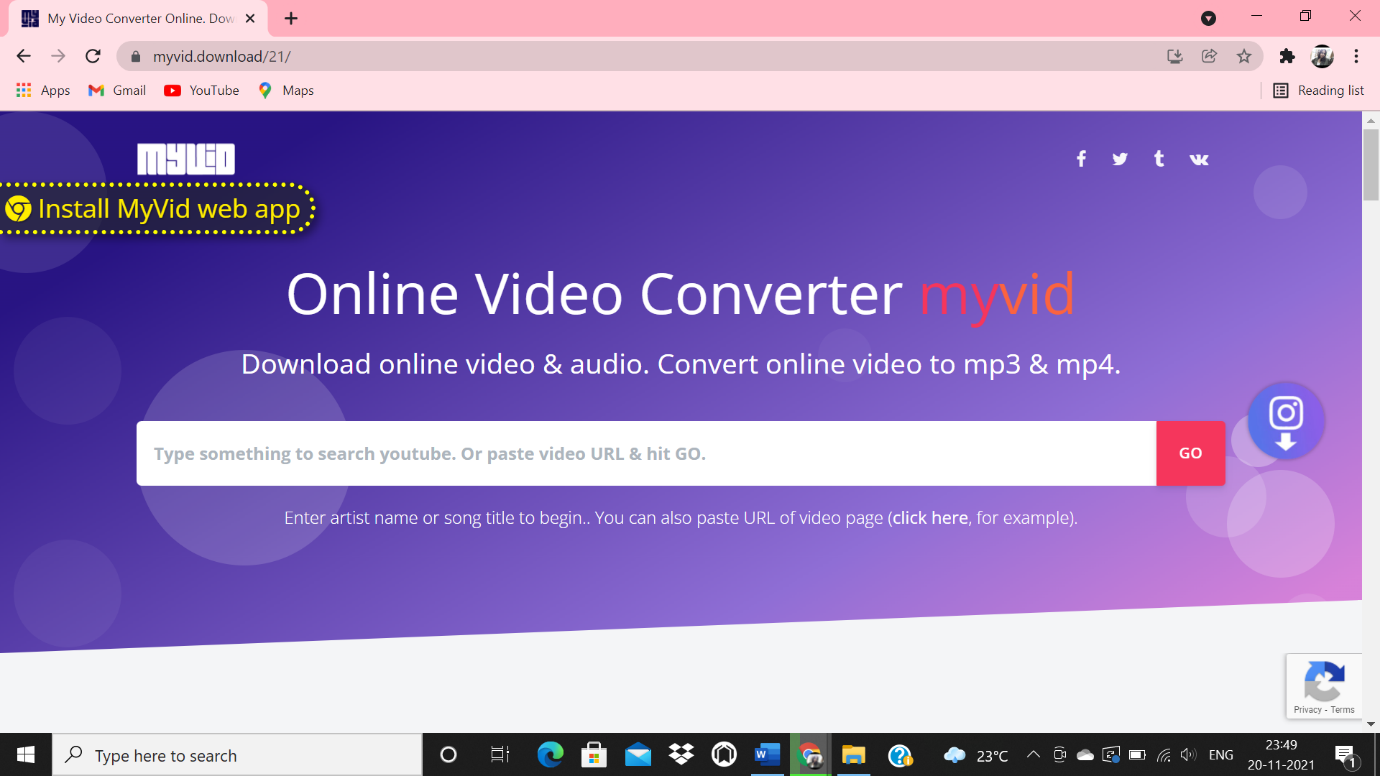
Task: Open MyVid Facebook page icon
Action: 1081,159
